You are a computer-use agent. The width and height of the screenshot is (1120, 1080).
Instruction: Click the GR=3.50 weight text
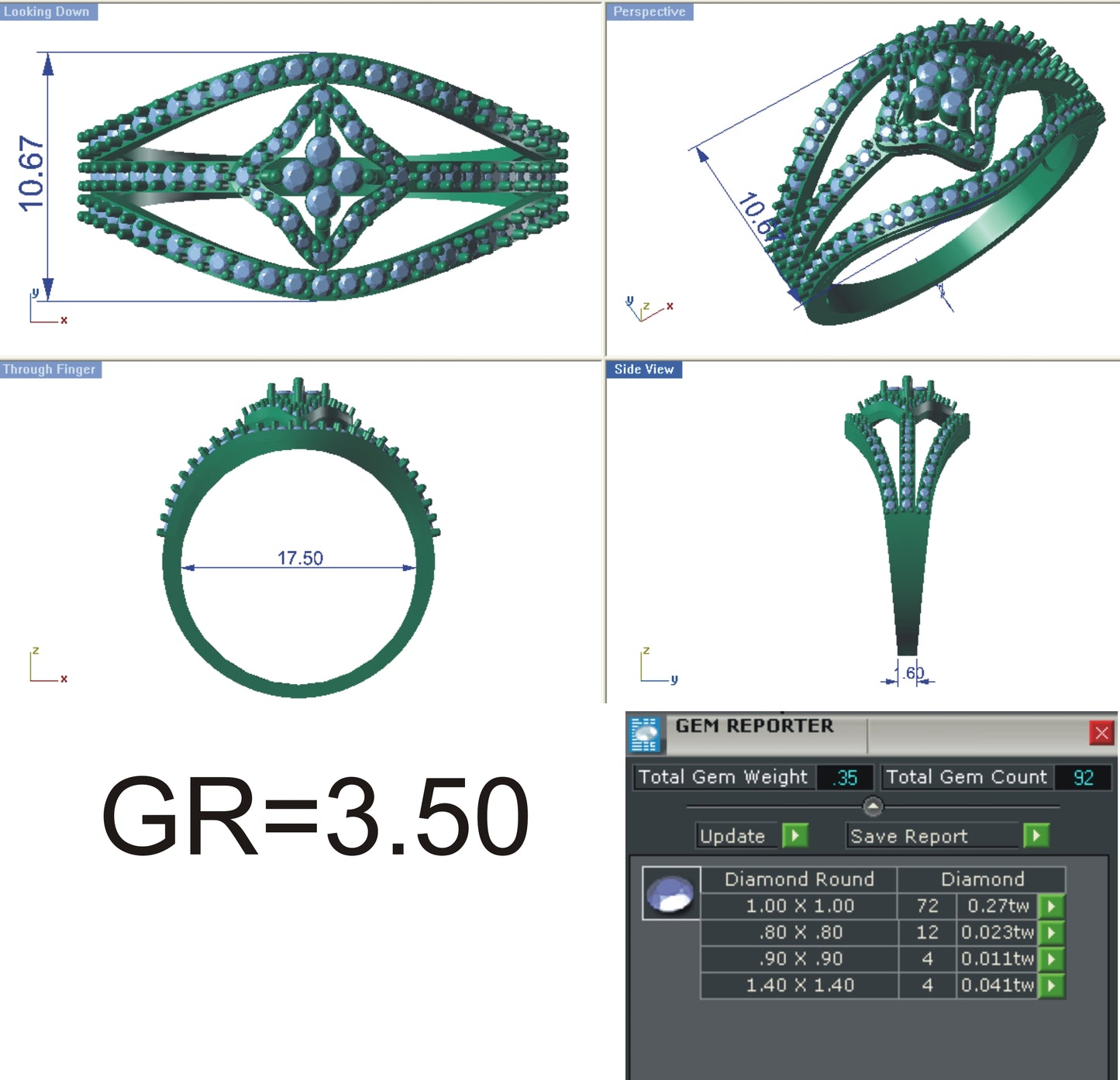[315, 817]
